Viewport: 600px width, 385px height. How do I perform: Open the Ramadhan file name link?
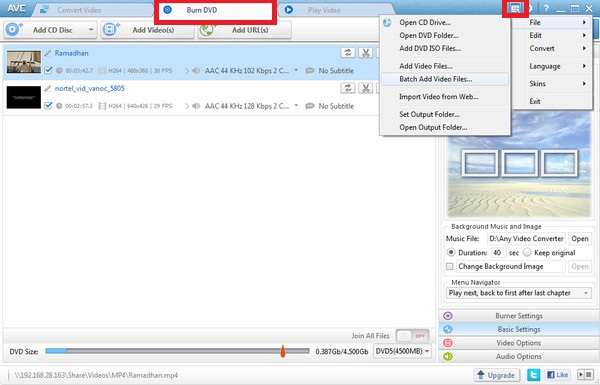(72, 53)
